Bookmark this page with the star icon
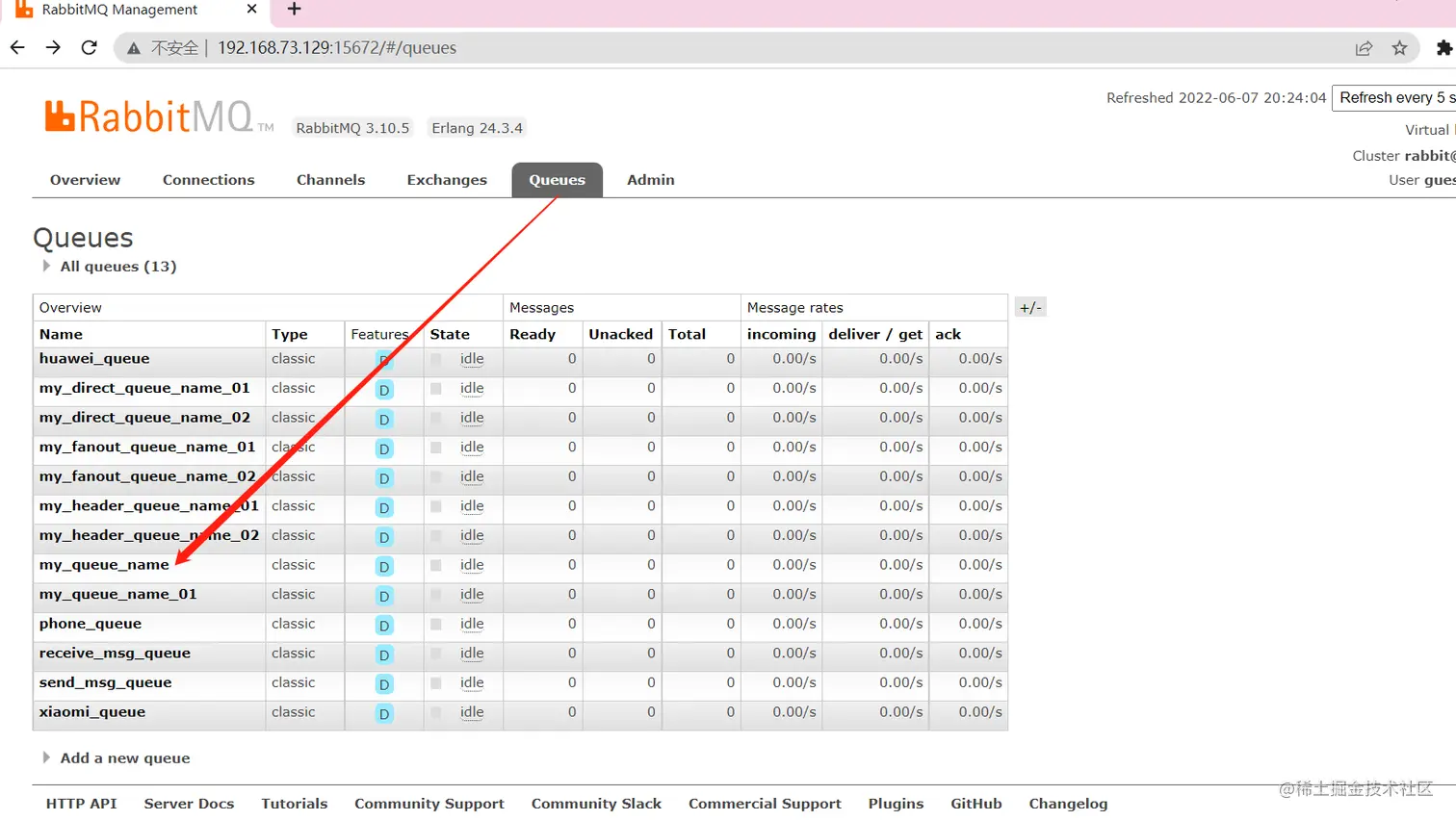 pyautogui.click(x=1399, y=48)
